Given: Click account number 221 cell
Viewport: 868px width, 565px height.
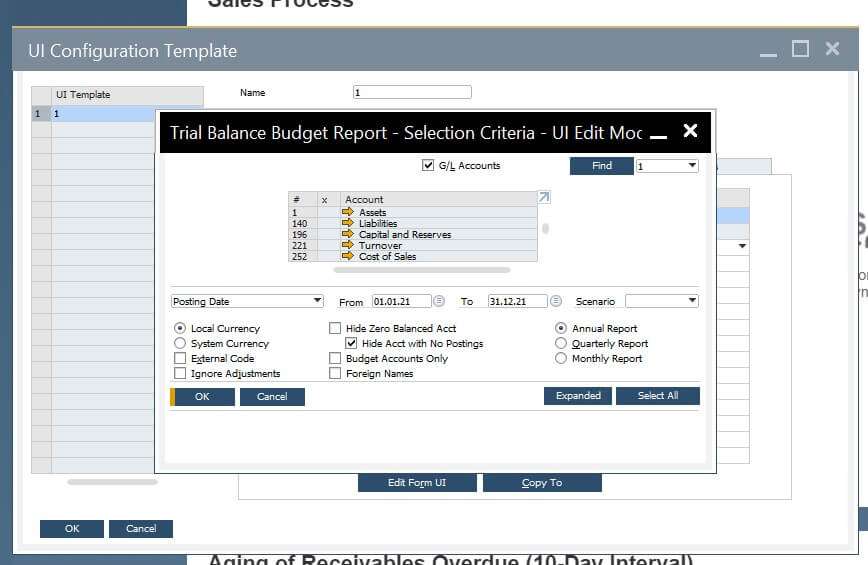Looking at the screenshot, I should point(303,246).
